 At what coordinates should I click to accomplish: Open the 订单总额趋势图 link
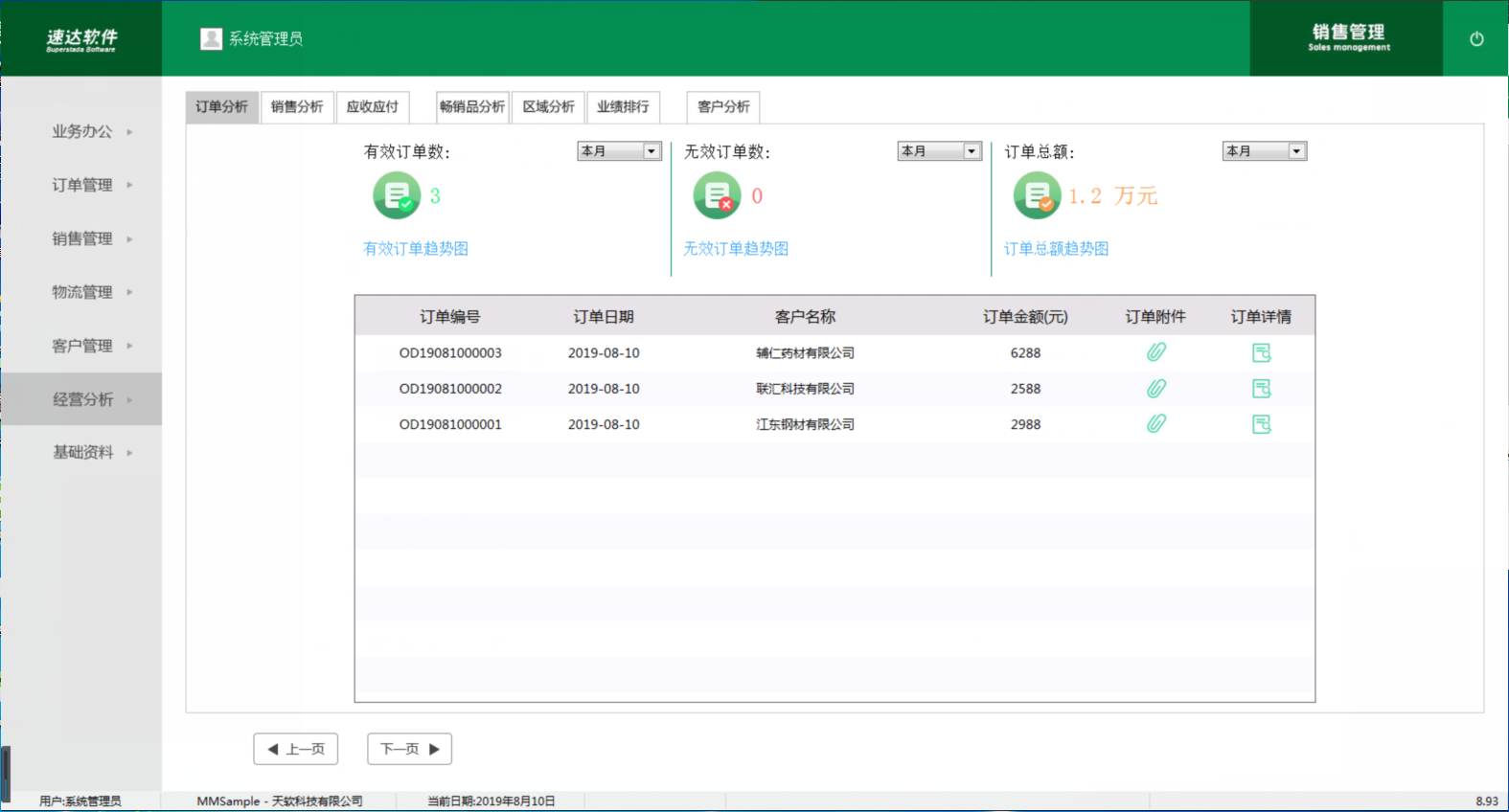(x=1056, y=248)
